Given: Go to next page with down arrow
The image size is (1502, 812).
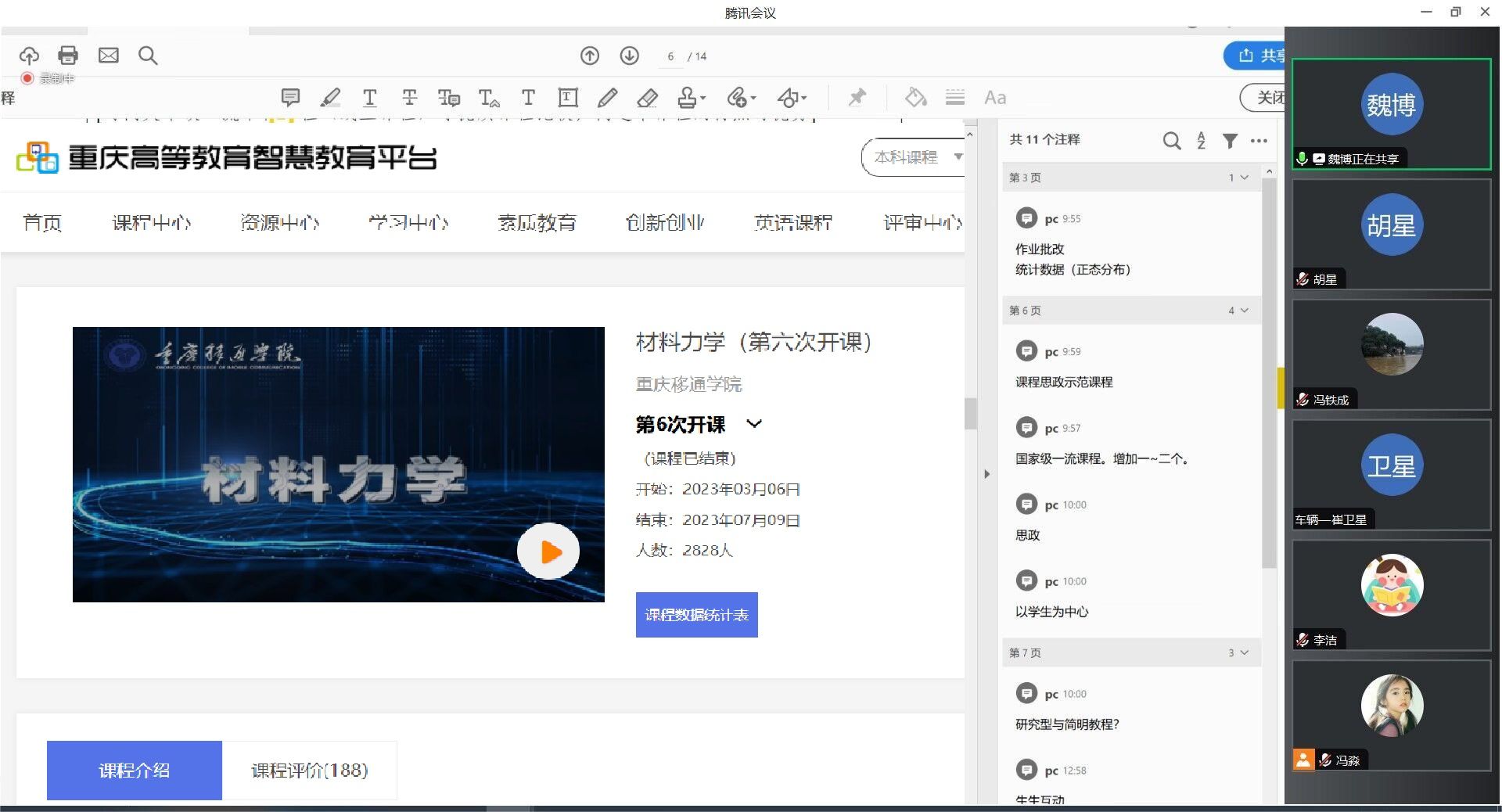Looking at the screenshot, I should tap(630, 56).
